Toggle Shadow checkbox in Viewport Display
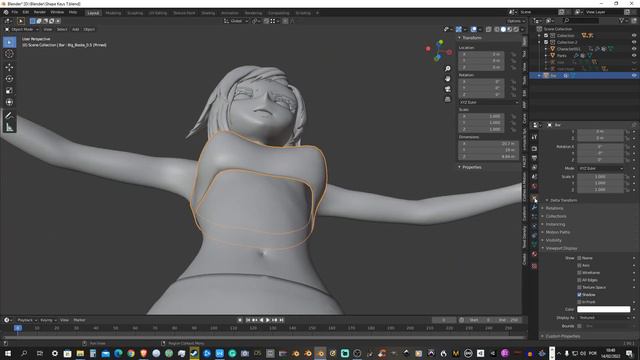 pyautogui.click(x=579, y=295)
